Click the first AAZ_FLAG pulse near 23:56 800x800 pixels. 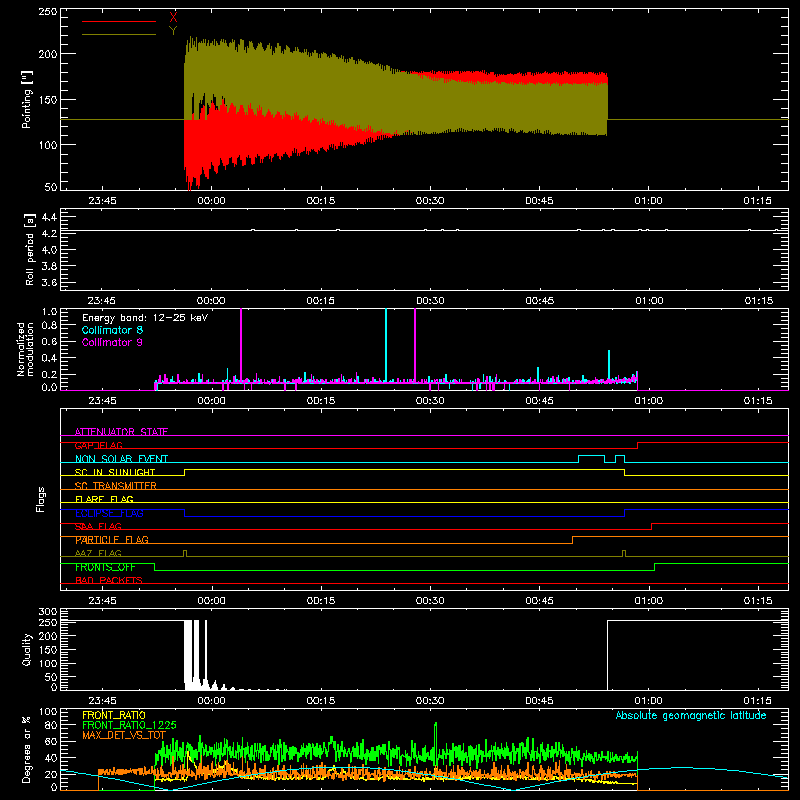(185, 553)
